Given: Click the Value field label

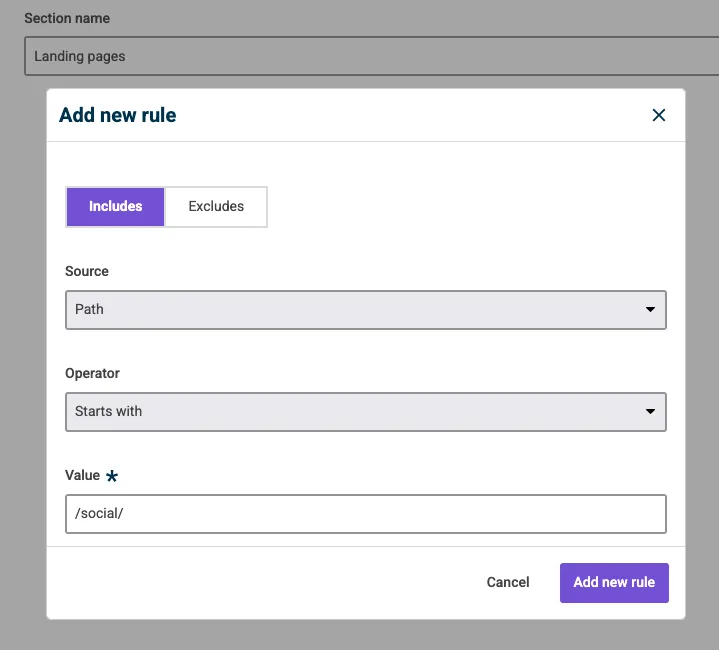Looking at the screenshot, I should click(x=83, y=475).
